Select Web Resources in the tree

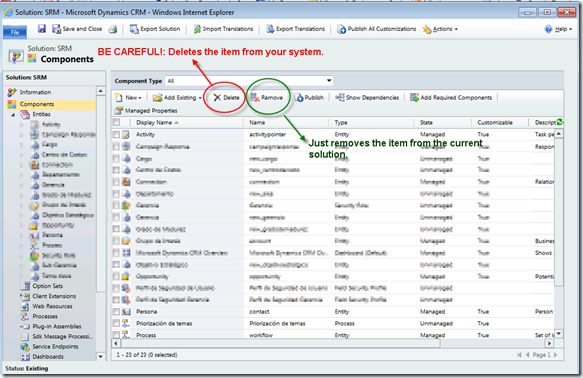click(52, 306)
